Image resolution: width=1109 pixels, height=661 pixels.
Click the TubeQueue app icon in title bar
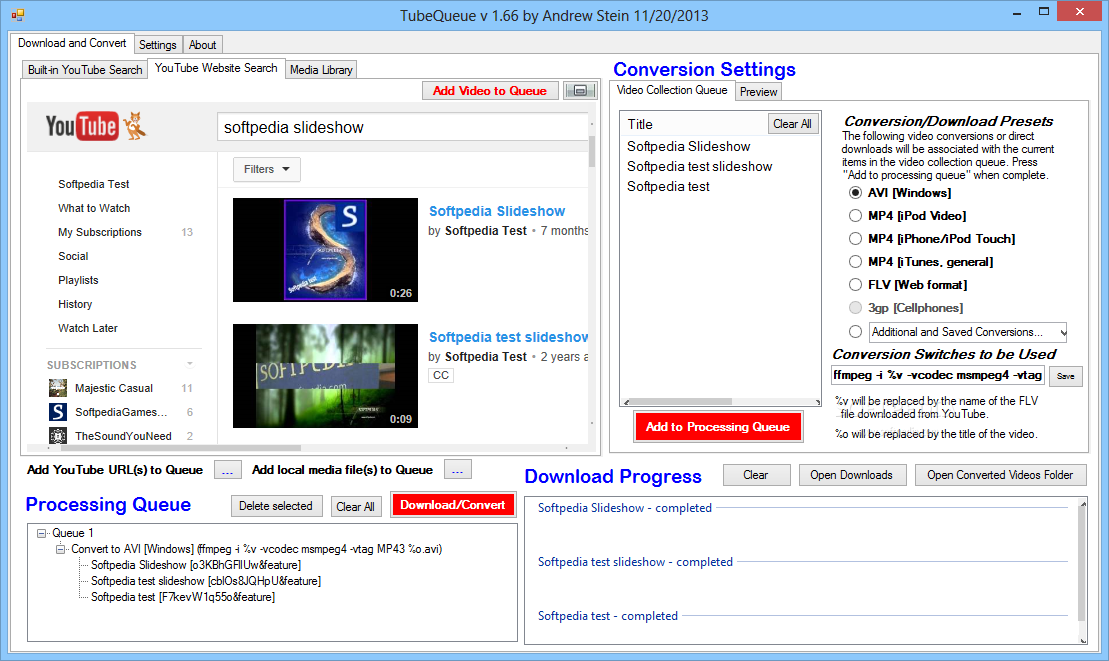(x=18, y=15)
